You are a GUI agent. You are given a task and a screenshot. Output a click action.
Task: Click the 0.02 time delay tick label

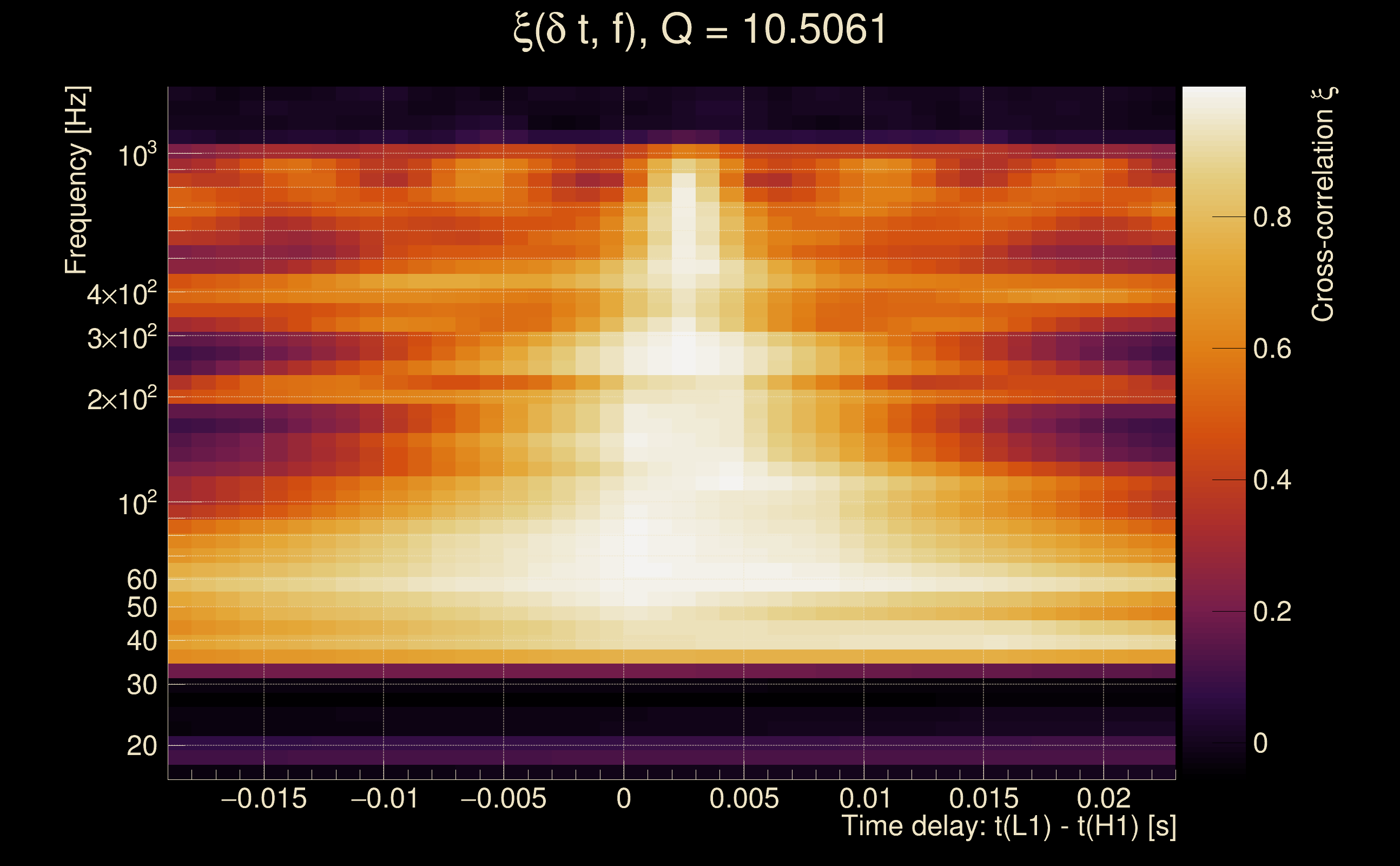[x=1104, y=798]
